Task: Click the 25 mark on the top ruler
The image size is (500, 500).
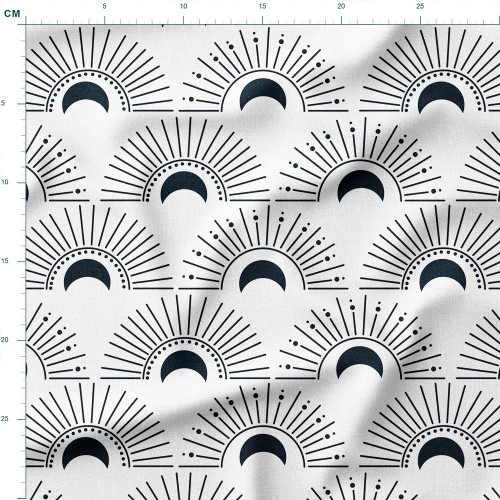Action: [420, 6]
